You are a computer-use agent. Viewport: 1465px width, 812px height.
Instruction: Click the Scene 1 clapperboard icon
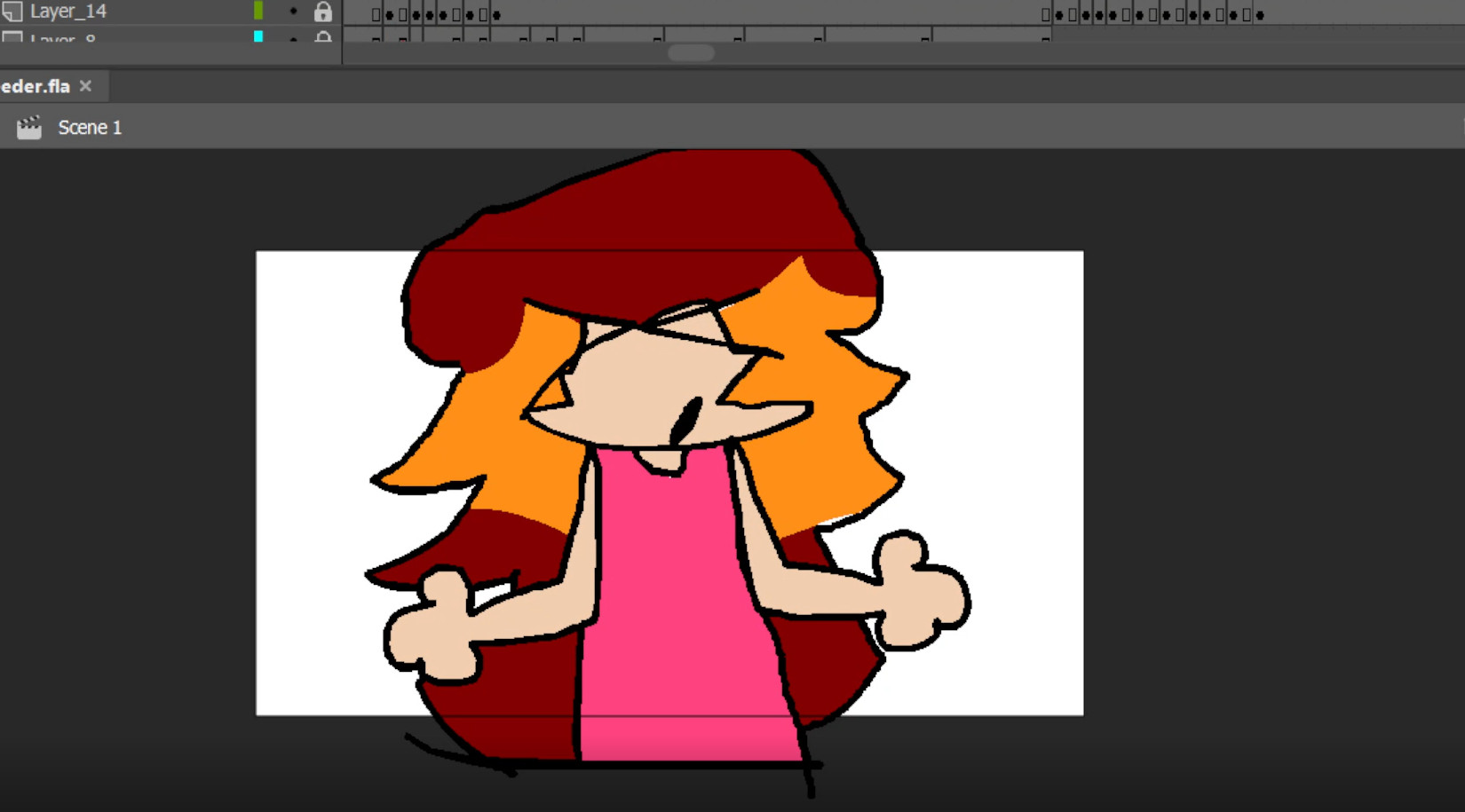(29, 128)
